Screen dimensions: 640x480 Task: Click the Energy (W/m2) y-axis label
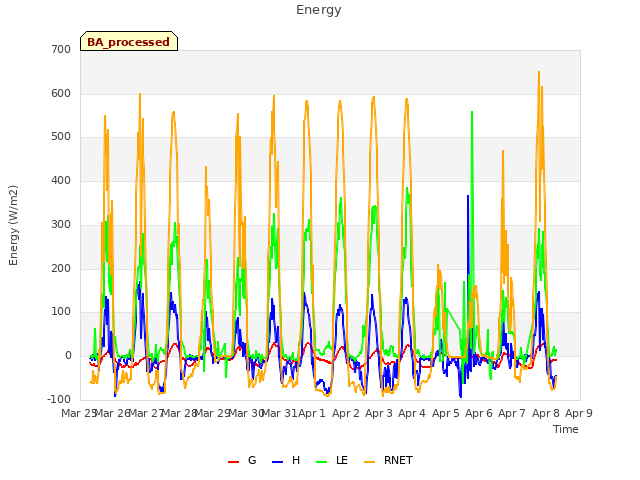[13, 225]
